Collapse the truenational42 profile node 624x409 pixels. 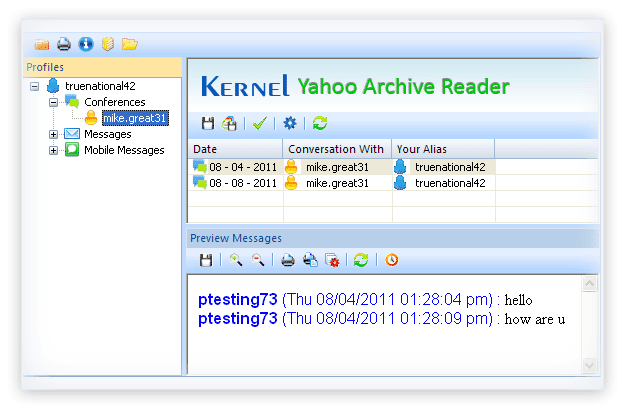[35, 86]
